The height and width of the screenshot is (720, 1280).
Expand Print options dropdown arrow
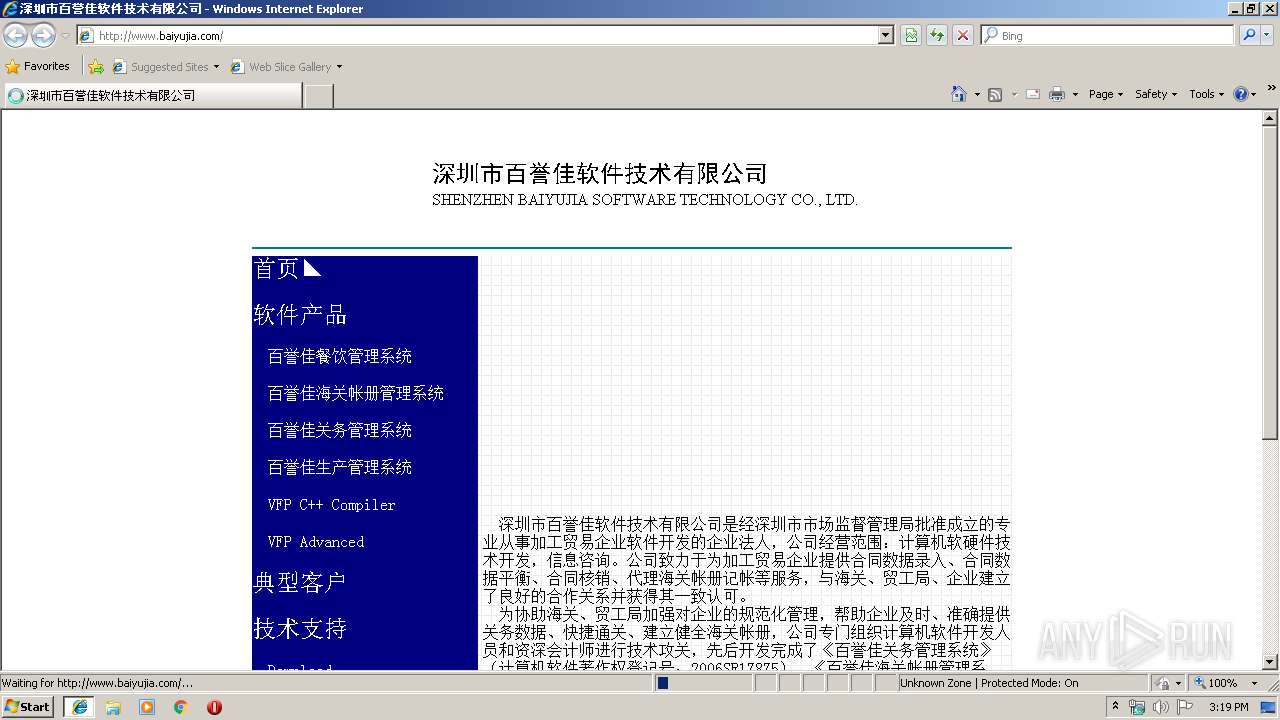(1075, 94)
